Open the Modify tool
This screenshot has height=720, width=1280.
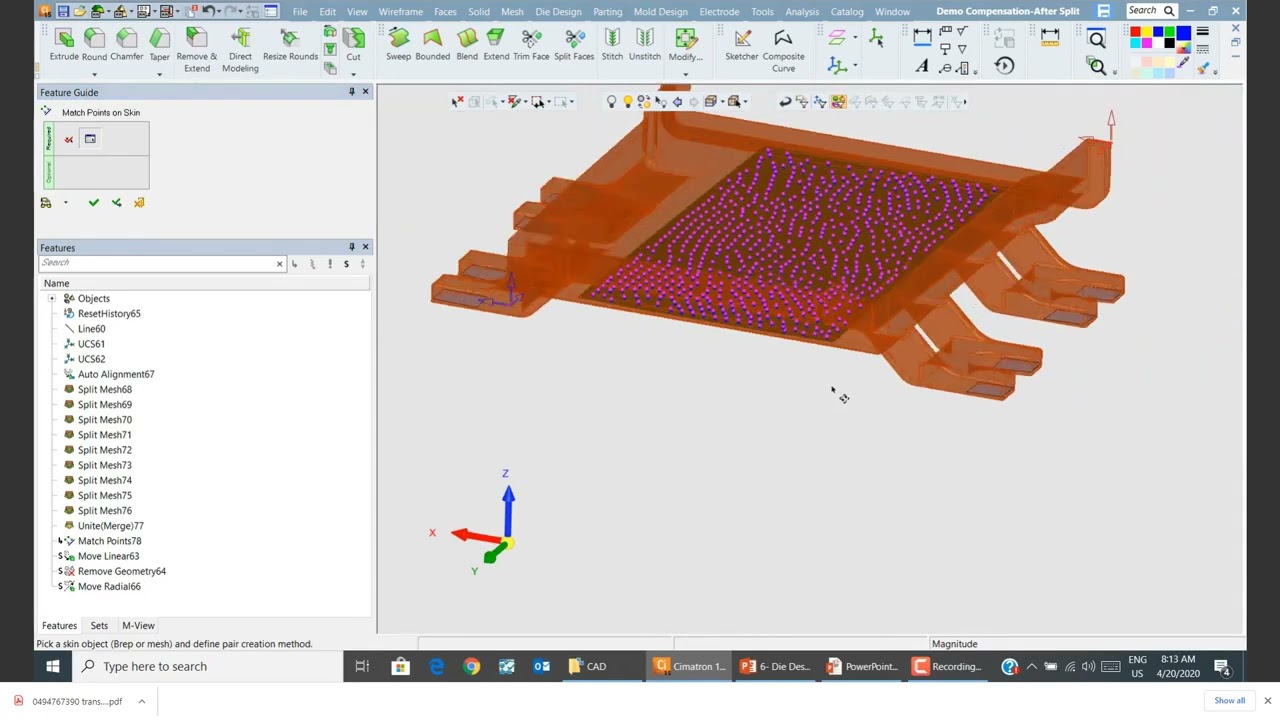pyautogui.click(x=685, y=46)
